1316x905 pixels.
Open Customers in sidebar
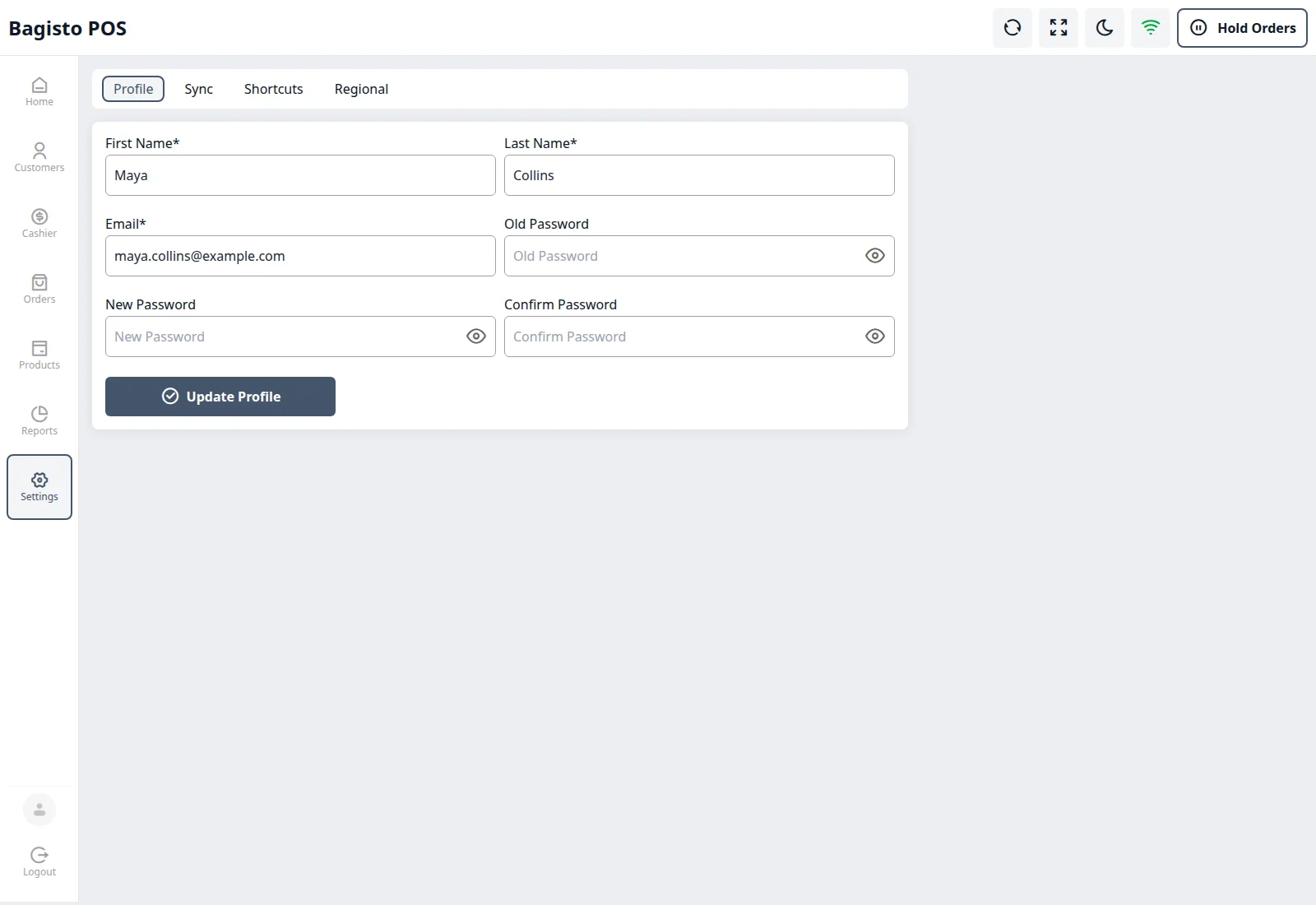pyautogui.click(x=39, y=158)
